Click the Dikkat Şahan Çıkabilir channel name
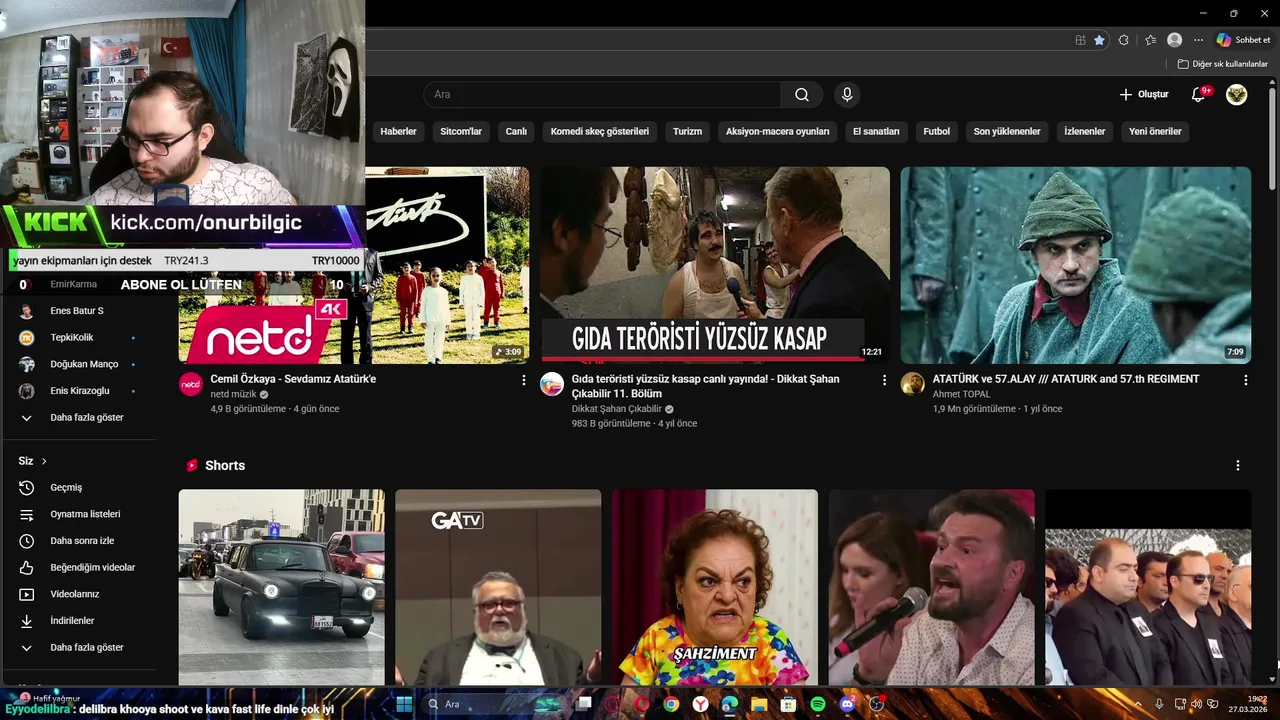1280x720 pixels. tap(616, 409)
